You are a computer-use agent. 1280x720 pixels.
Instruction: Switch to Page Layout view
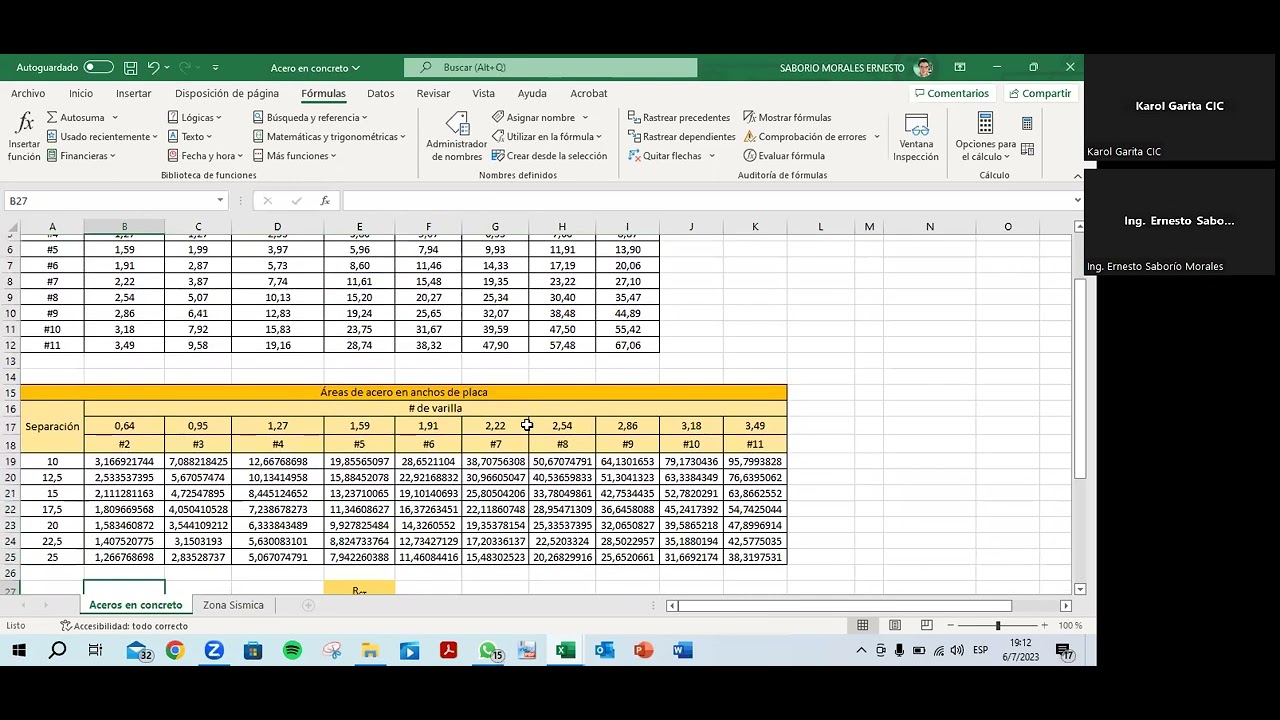coord(895,625)
